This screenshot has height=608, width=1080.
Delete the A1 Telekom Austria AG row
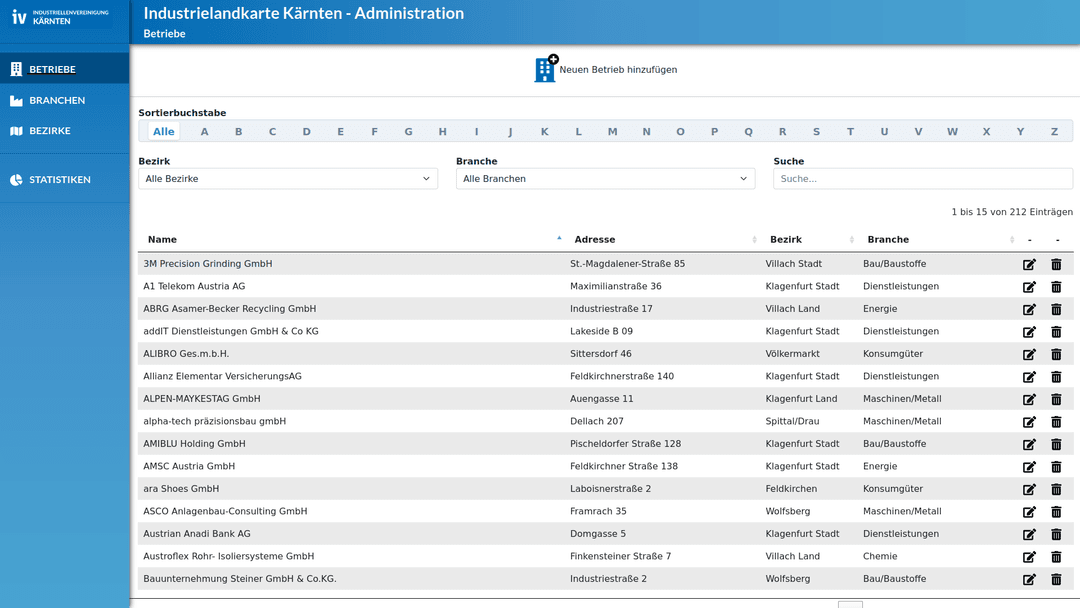(1056, 286)
